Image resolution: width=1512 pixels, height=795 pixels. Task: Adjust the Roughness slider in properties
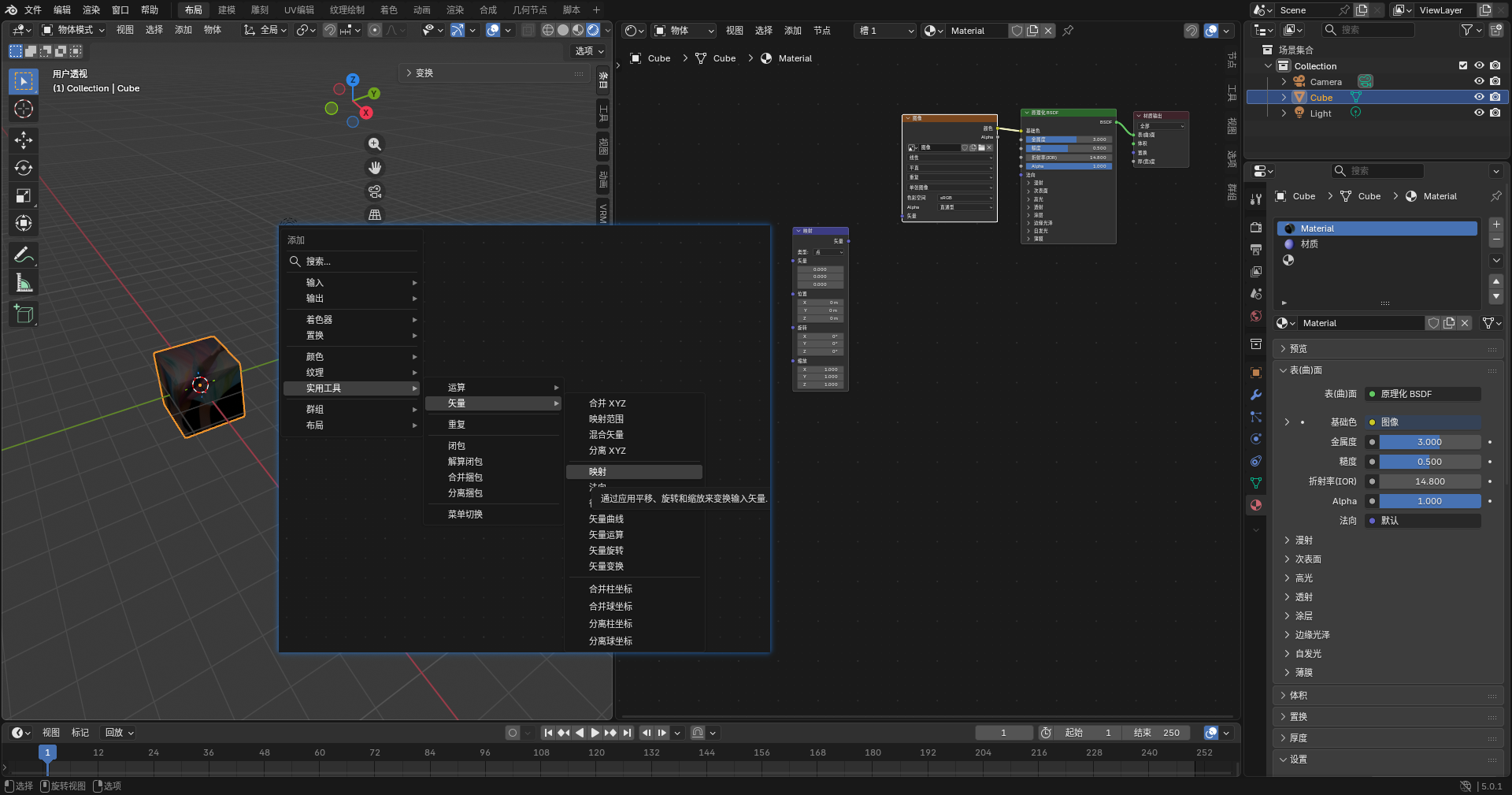tap(1429, 462)
